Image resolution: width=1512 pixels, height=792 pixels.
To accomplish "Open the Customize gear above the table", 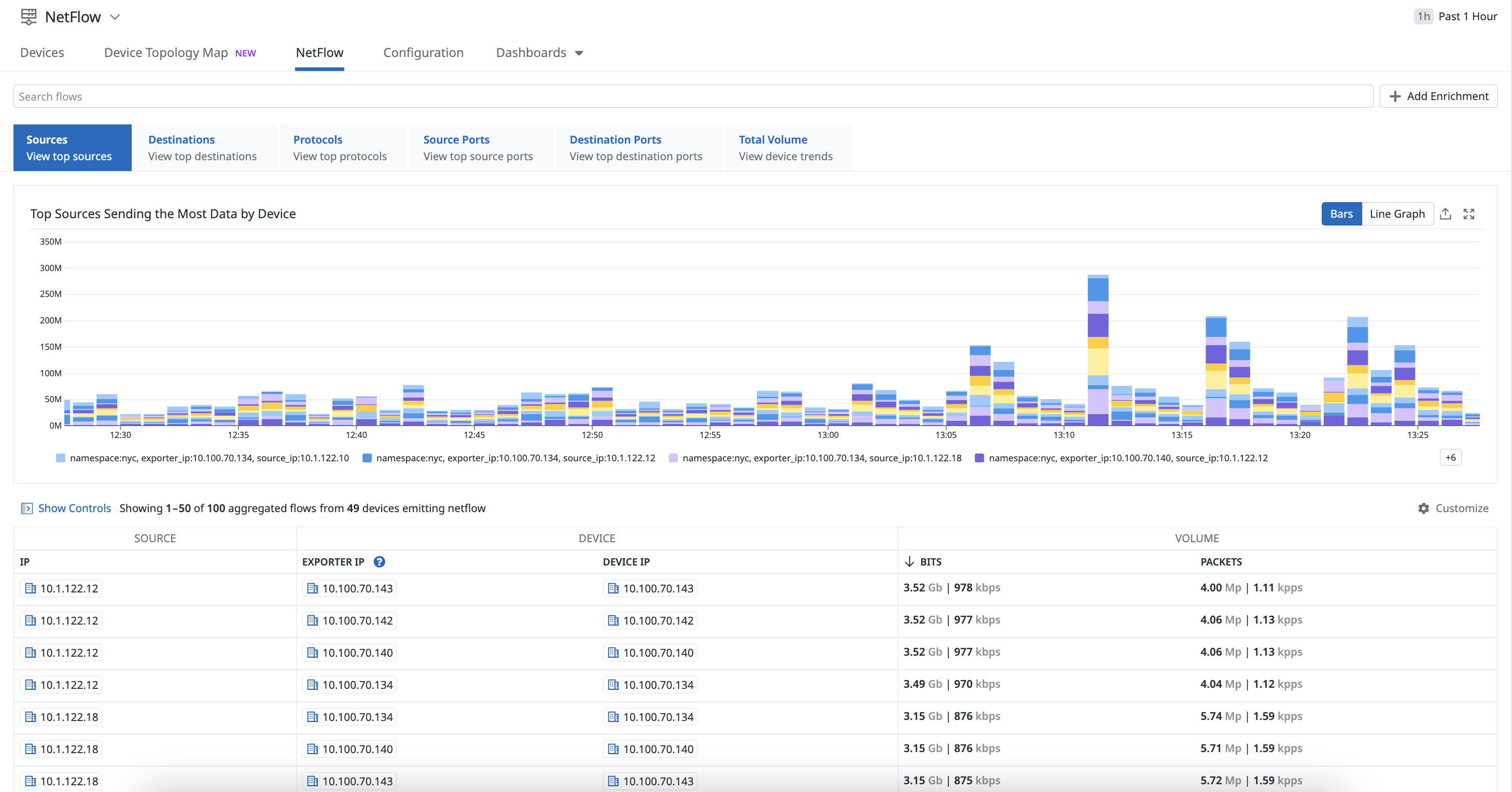I will pos(1423,508).
